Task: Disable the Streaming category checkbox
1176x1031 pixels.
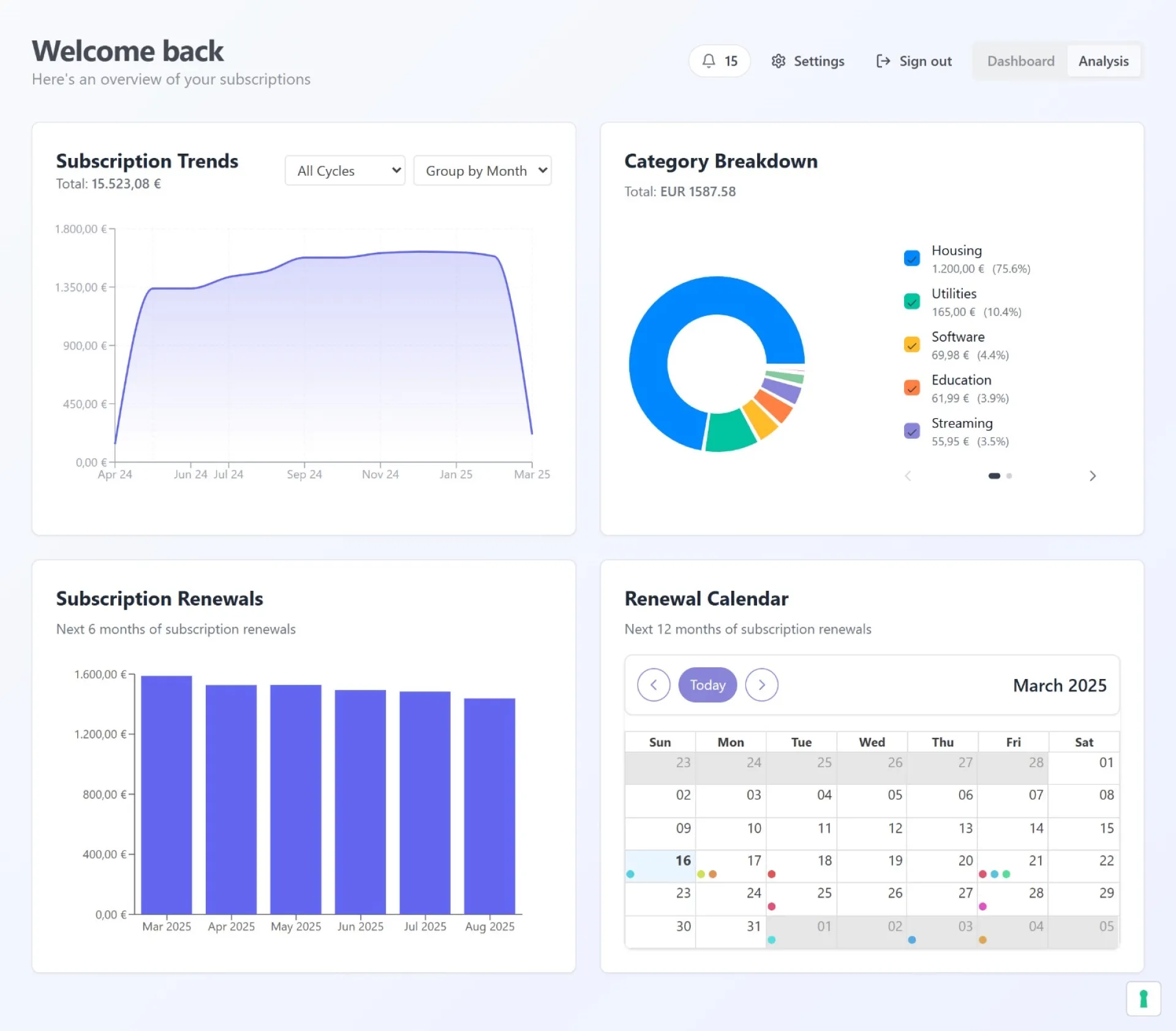Action: coord(911,431)
